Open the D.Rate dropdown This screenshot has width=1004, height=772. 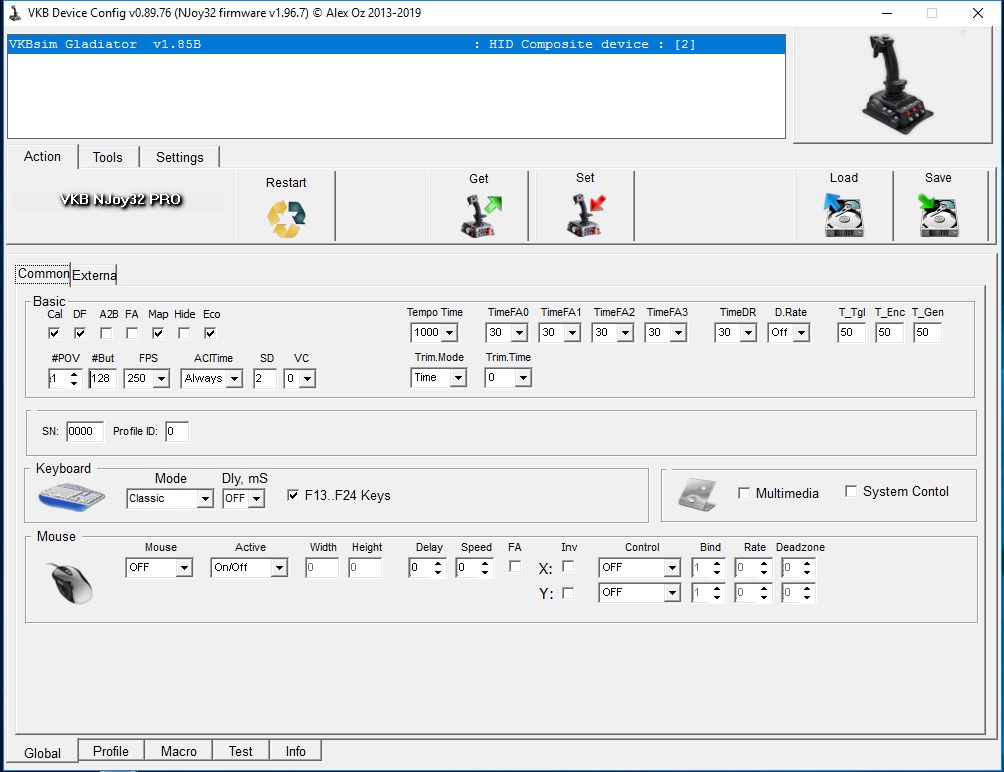(802, 332)
